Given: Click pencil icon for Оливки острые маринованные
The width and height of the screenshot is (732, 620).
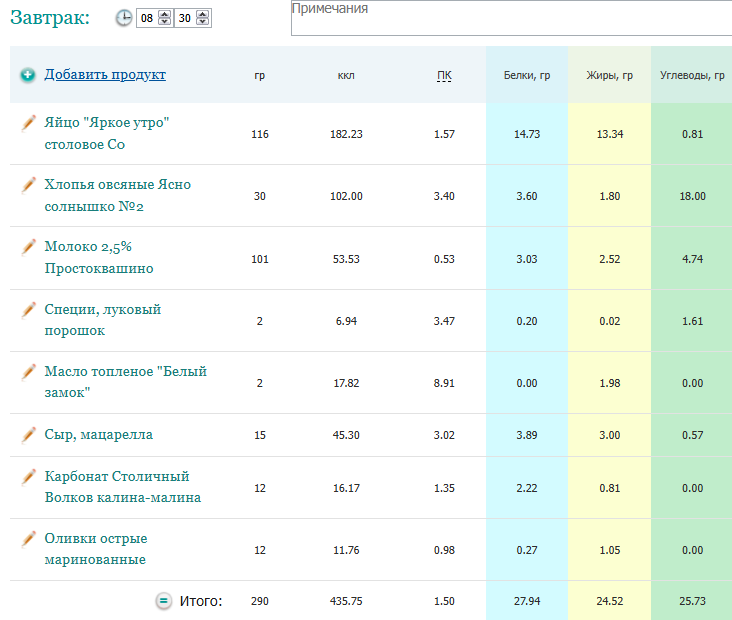Looking at the screenshot, I should pyautogui.click(x=28, y=539).
